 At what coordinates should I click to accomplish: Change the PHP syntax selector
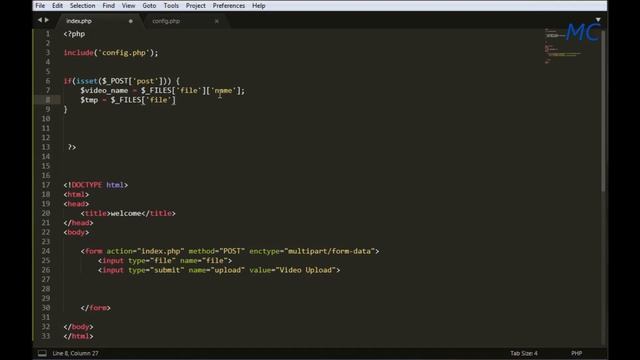[x=576, y=353]
